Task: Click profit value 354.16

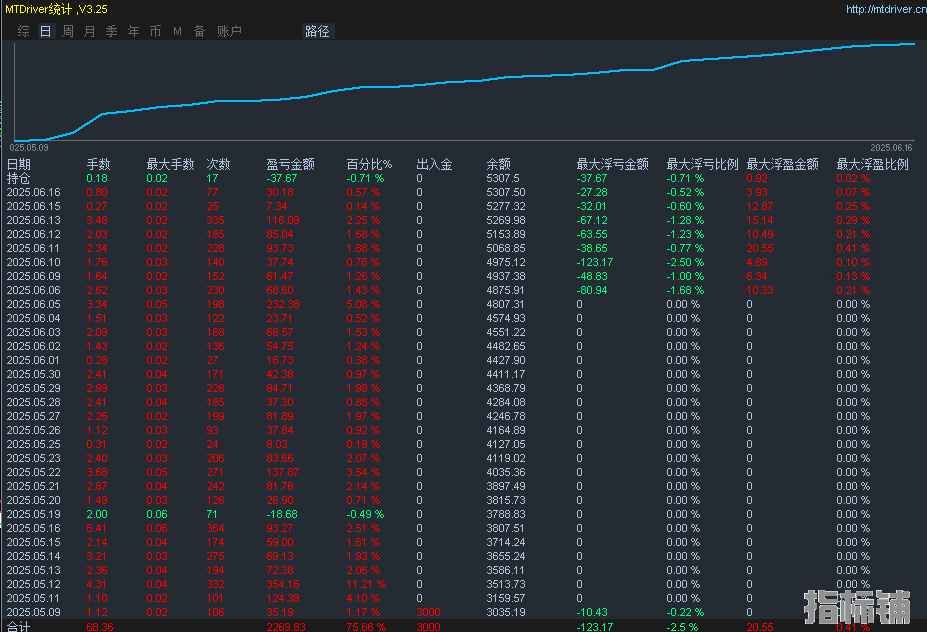Action: 283,584
